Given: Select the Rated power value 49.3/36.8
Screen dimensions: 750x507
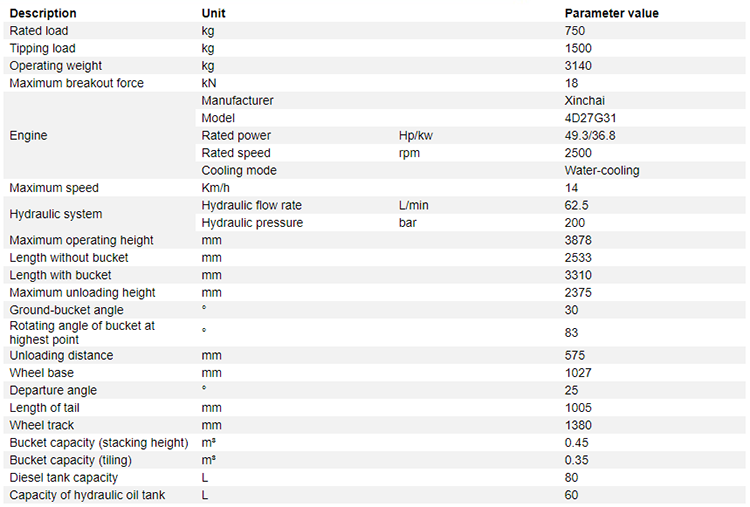Looking at the screenshot, I should pyautogui.click(x=590, y=135).
